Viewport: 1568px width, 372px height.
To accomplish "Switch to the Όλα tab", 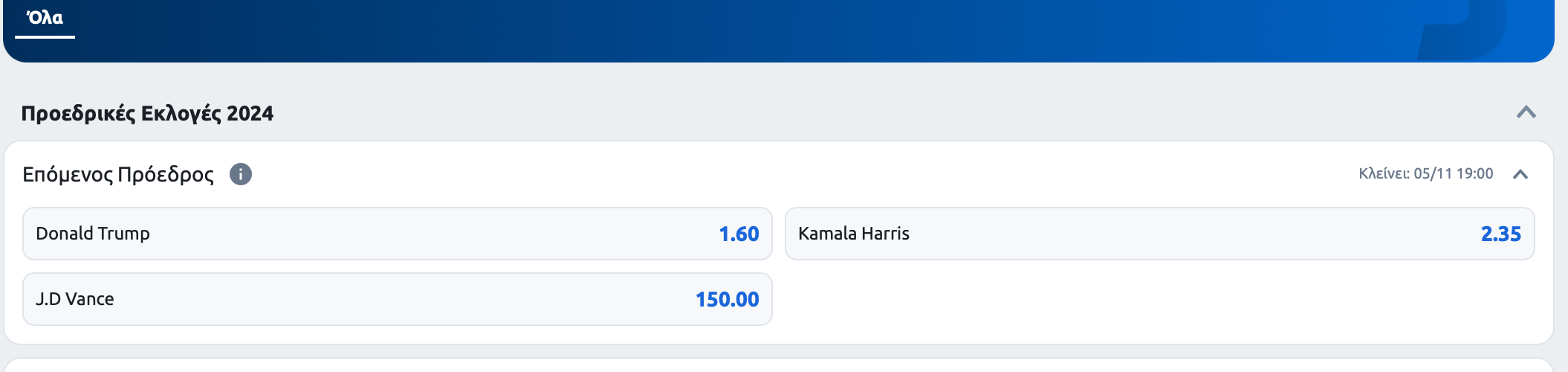I will point(45,18).
